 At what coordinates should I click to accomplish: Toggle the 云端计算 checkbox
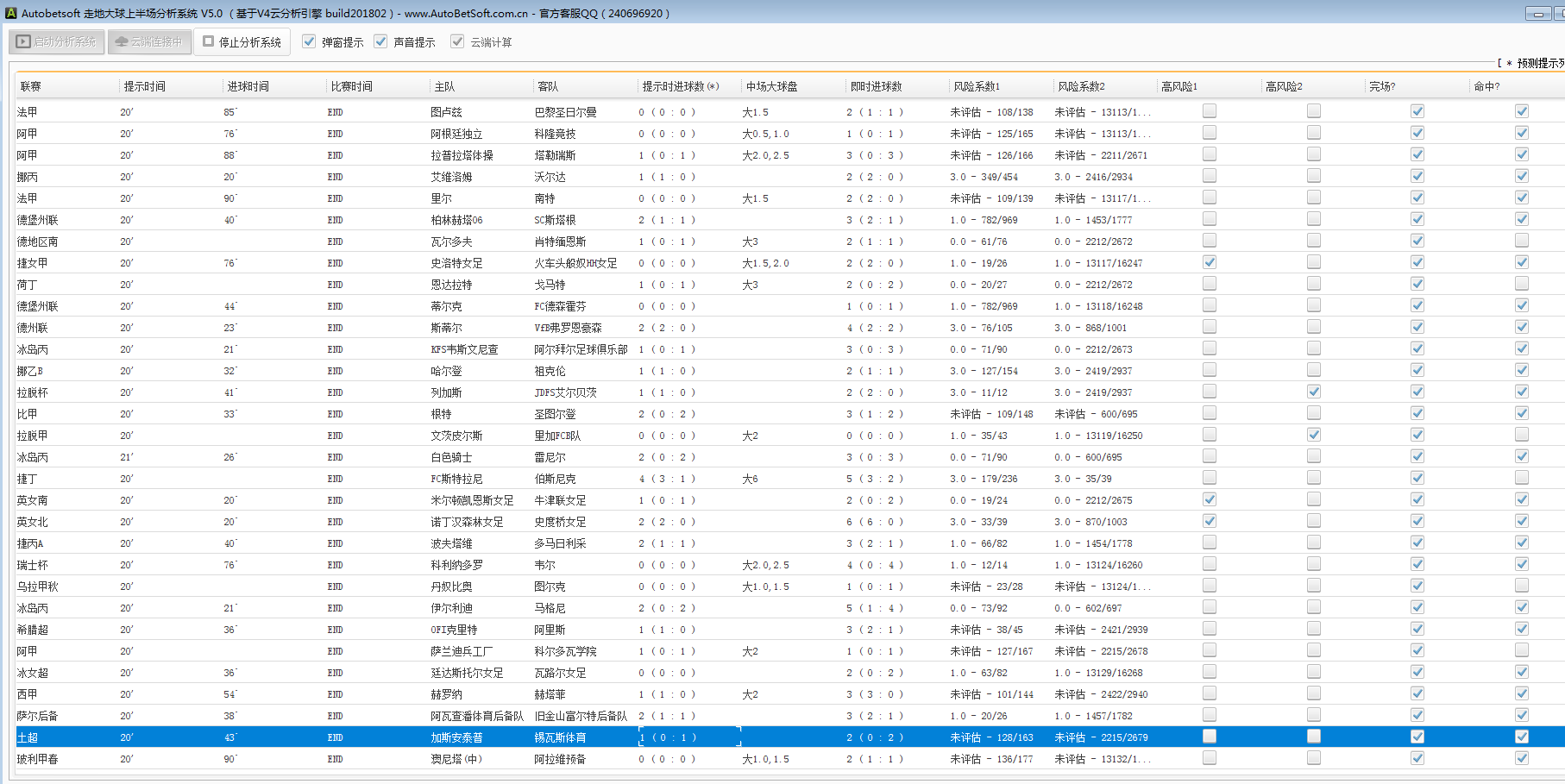pos(457,41)
